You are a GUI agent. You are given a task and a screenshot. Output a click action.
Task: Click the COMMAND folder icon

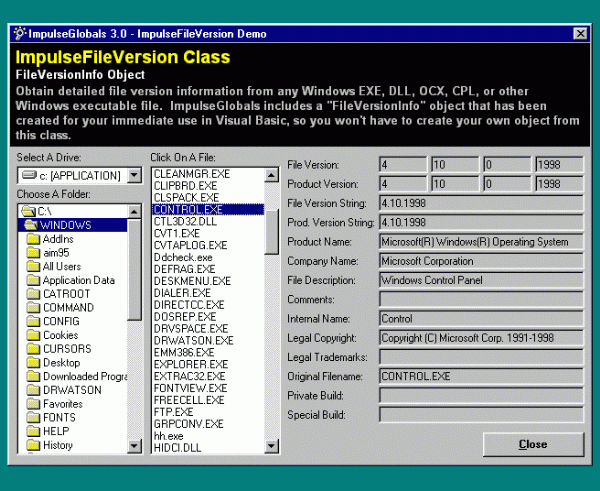tap(34, 308)
